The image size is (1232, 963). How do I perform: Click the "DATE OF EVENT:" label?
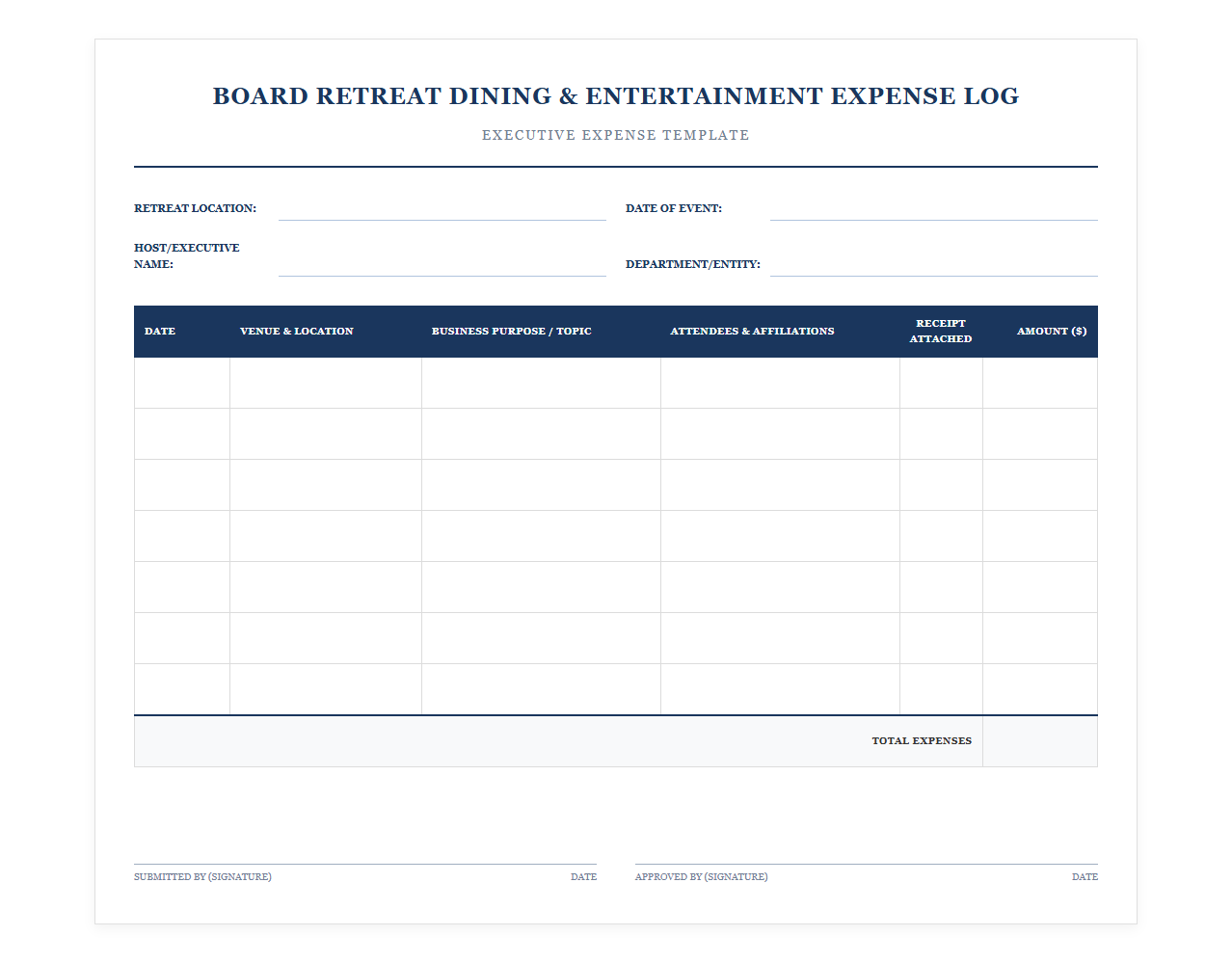pos(673,208)
